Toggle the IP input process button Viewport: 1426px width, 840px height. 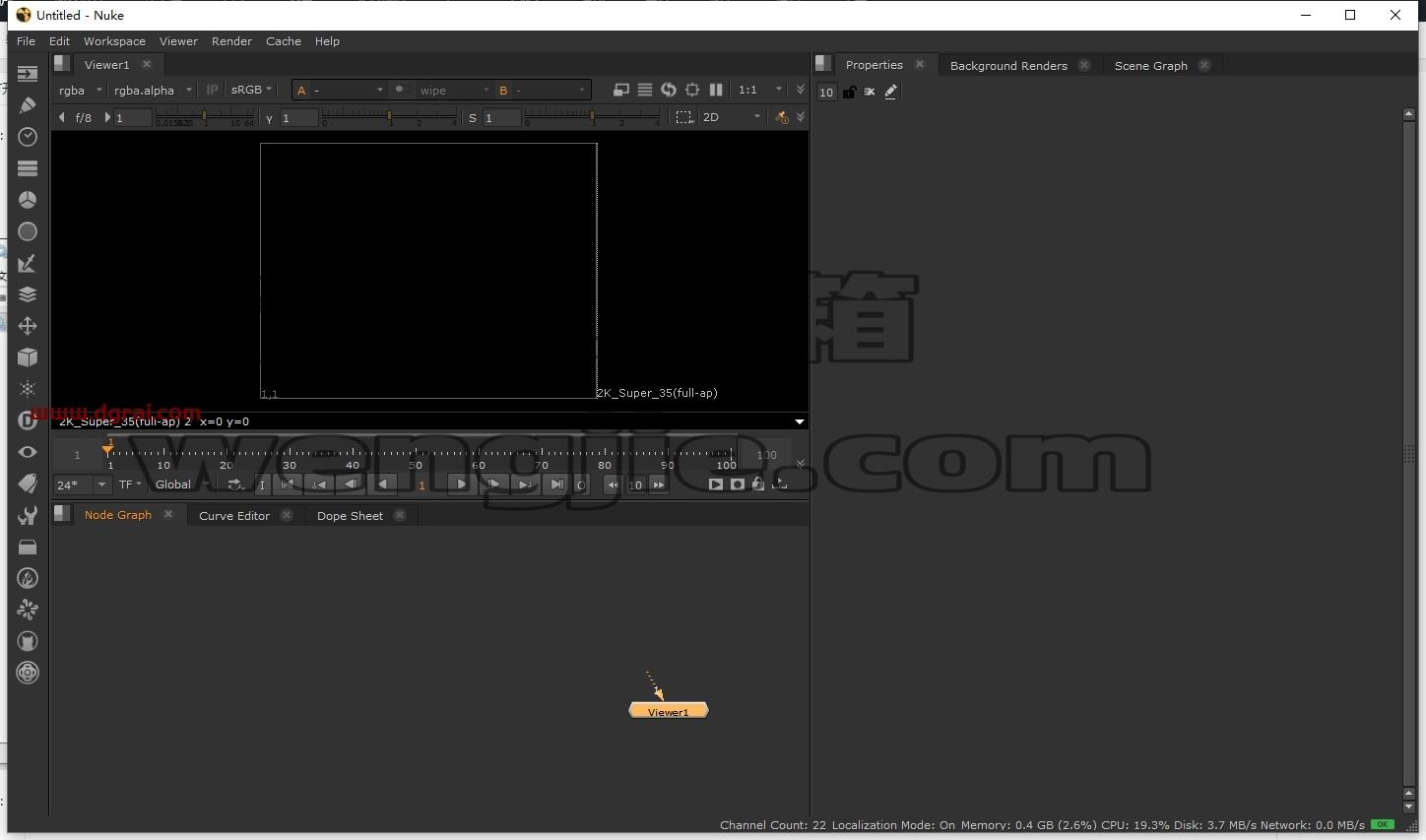(x=212, y=90)
